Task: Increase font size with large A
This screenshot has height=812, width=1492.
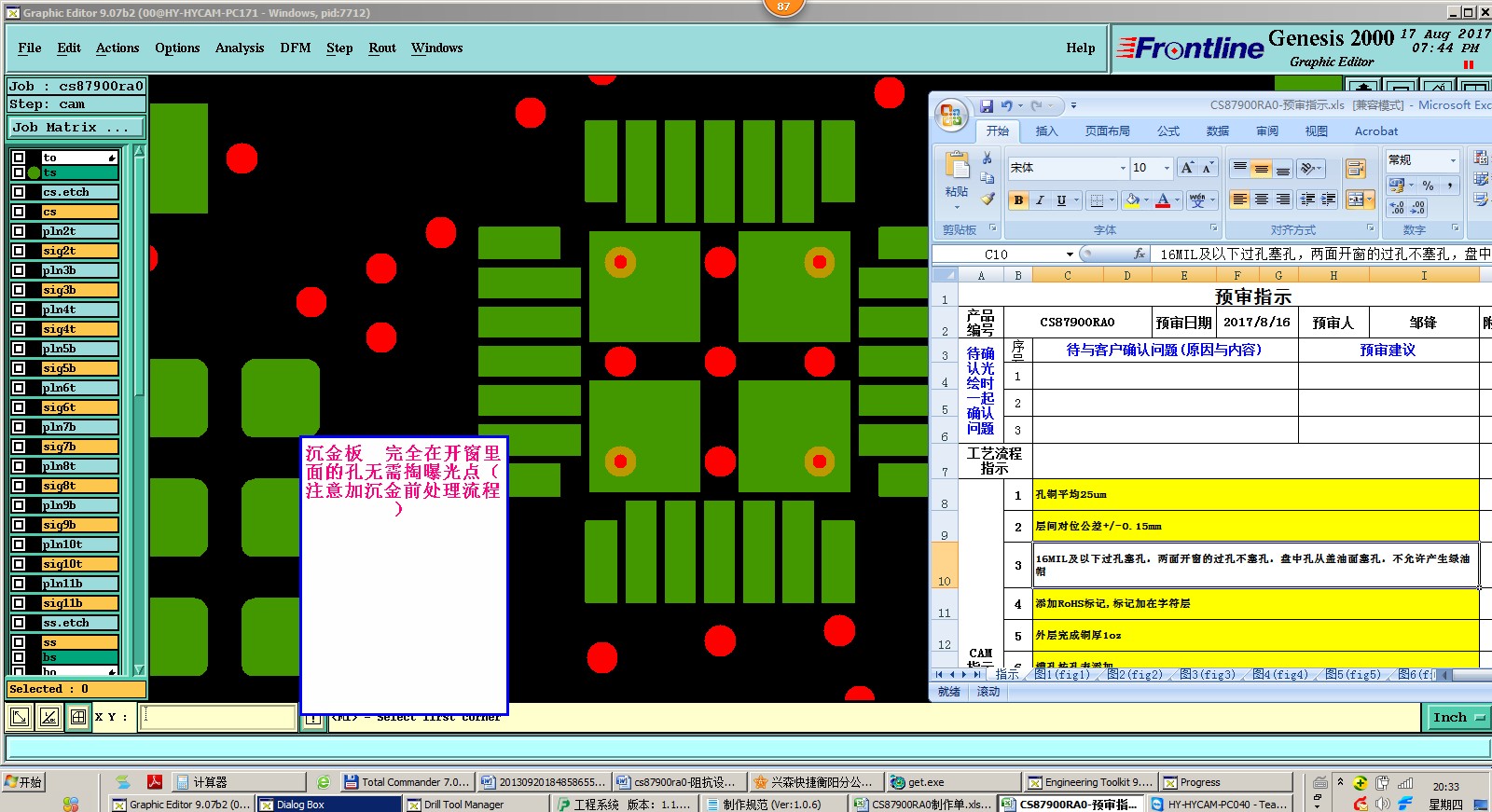Action: pos(1187,168)
